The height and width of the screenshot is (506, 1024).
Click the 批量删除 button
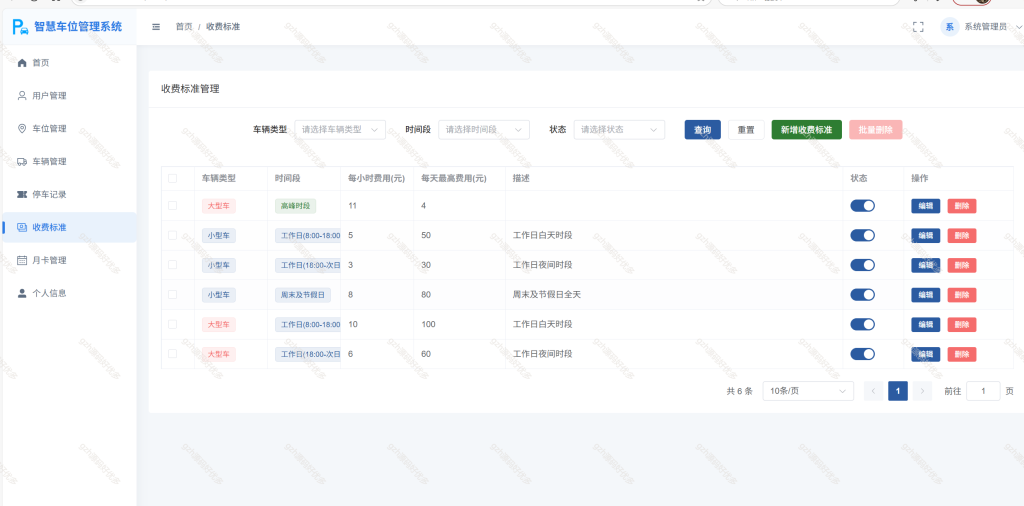(876, 130)
